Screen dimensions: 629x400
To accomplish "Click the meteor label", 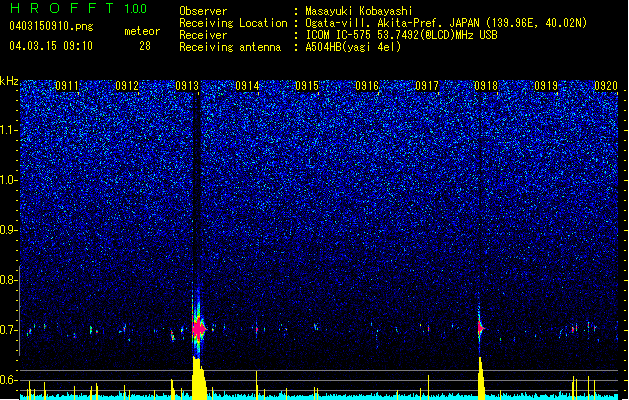I will point(142,31).
